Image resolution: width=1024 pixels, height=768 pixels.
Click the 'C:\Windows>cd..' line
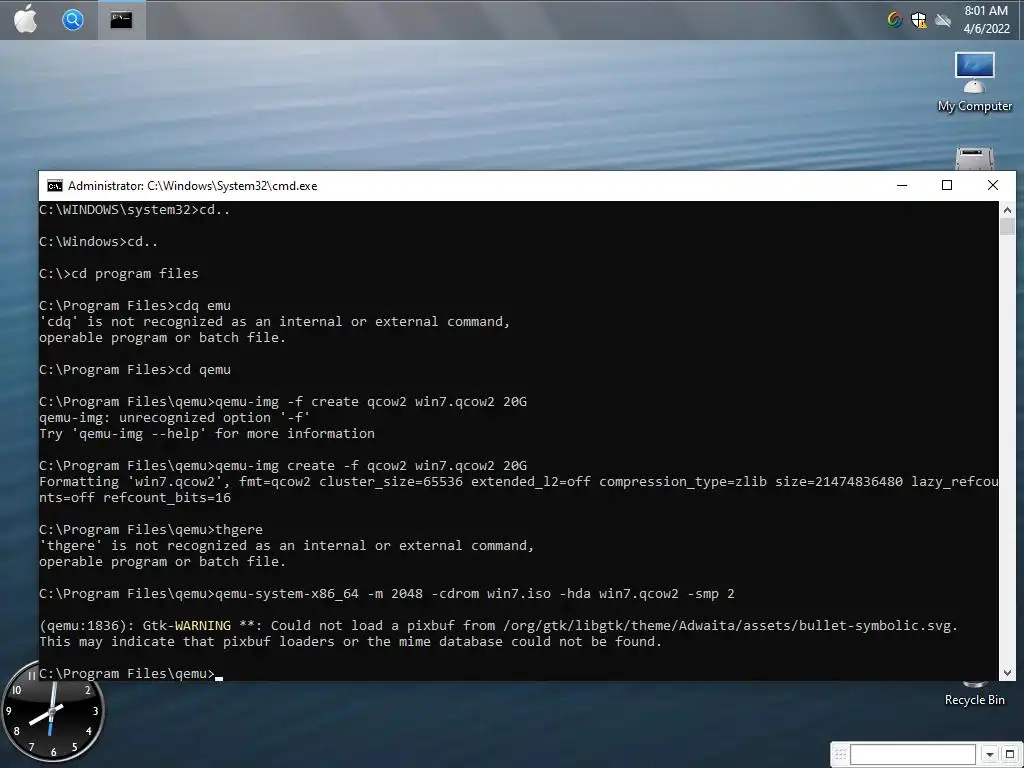99,242
